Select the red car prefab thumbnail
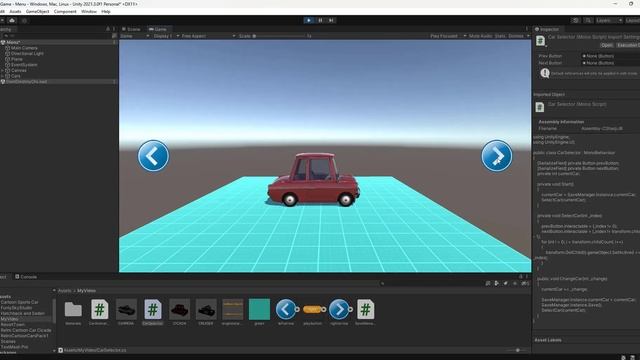This screenshot has height=360, width=640. pos(179,309)
